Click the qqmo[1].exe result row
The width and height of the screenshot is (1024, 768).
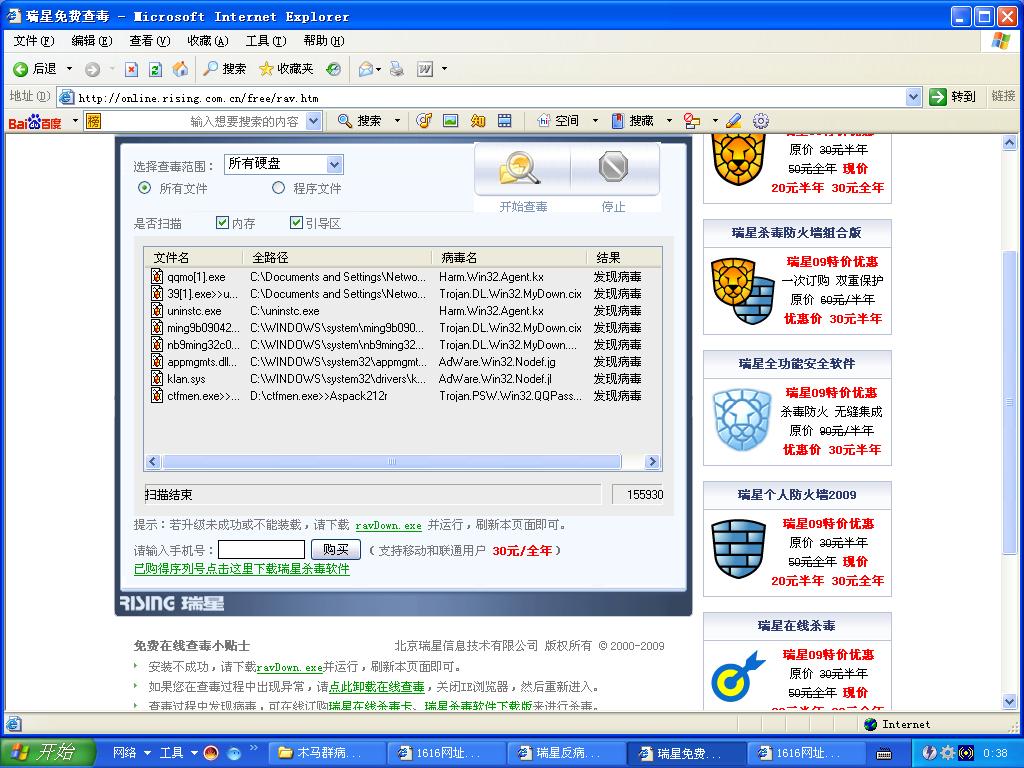[x=402, y=277]
